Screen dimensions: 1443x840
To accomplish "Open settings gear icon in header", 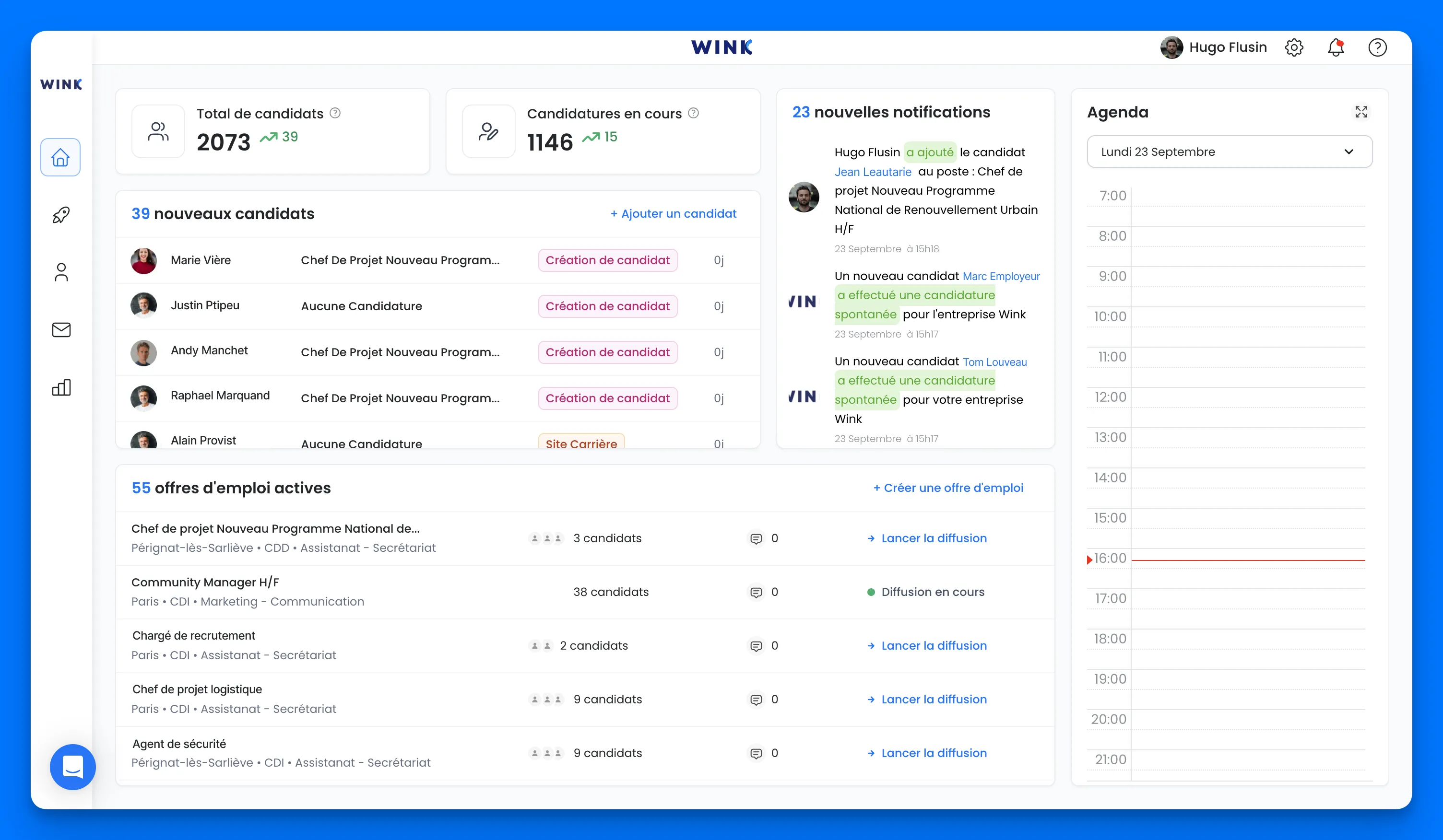I will click(1293, 47).
